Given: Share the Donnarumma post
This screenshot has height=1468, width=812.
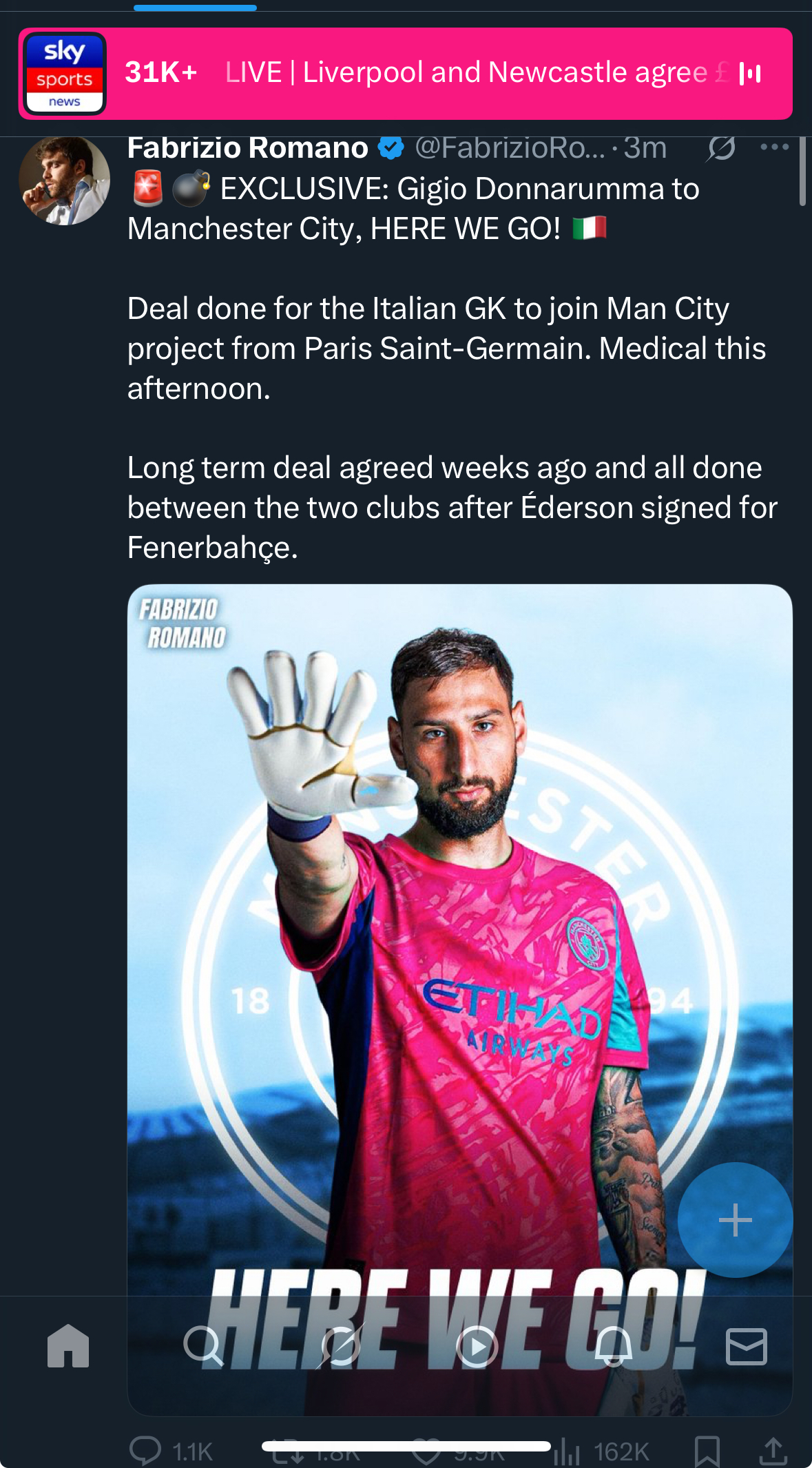Looking at the screenshot, I should coord(773,1451).
